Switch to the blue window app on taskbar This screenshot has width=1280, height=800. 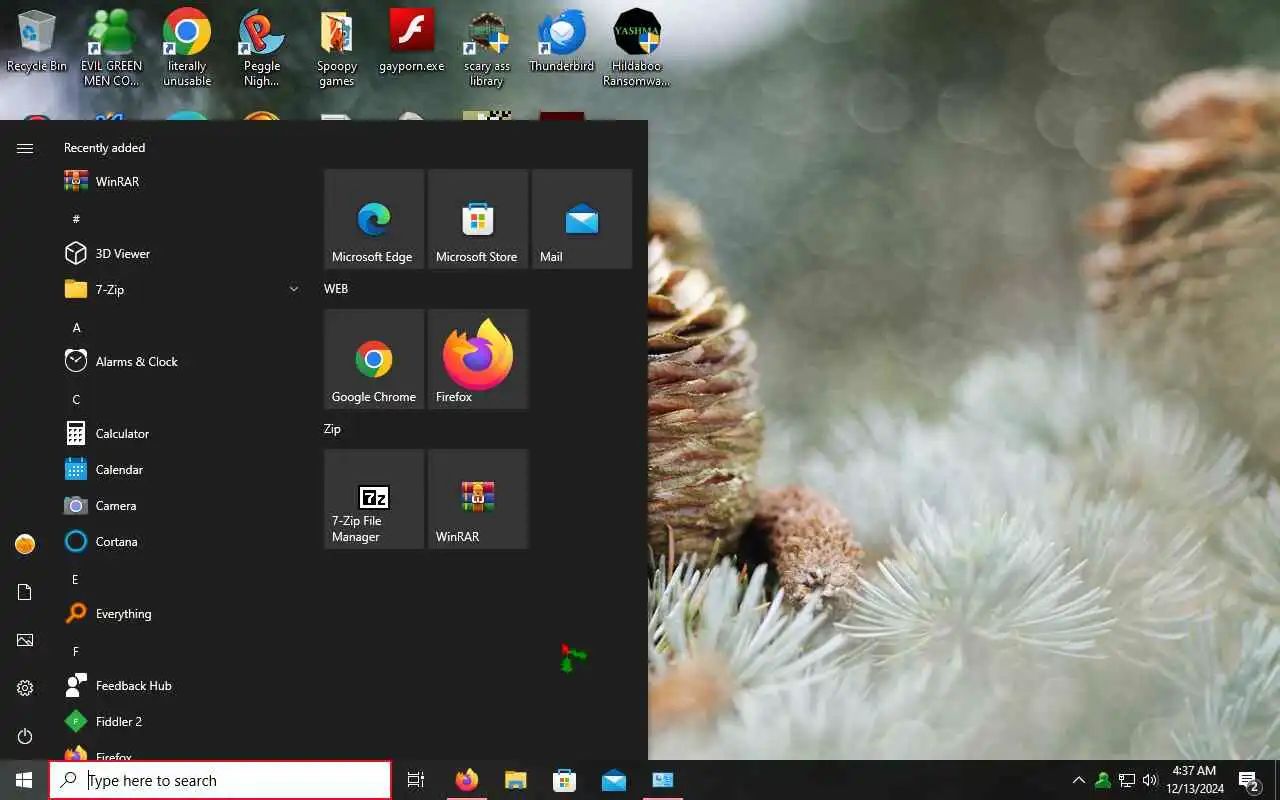(x=663, y=780)
